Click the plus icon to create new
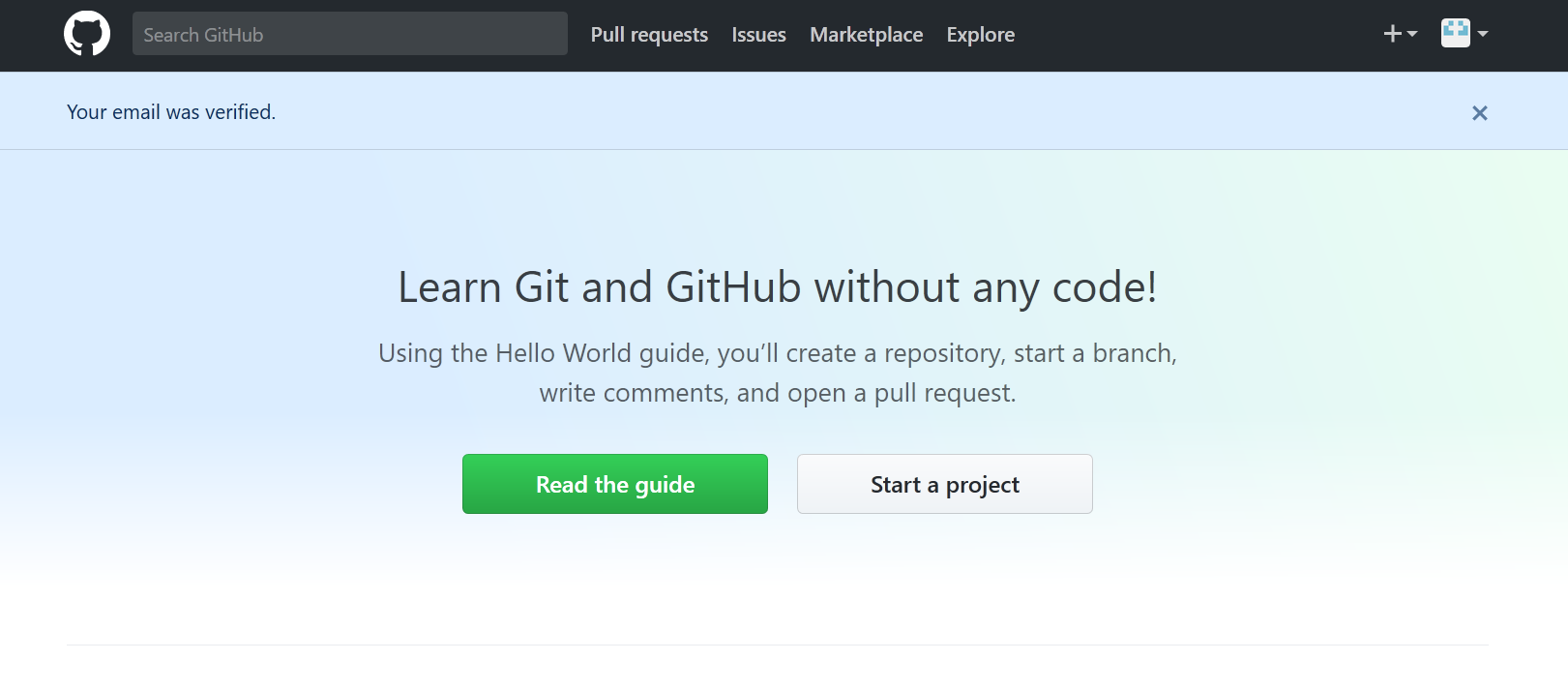This screenshot has height=691, width=1568. pos(1392,34)
